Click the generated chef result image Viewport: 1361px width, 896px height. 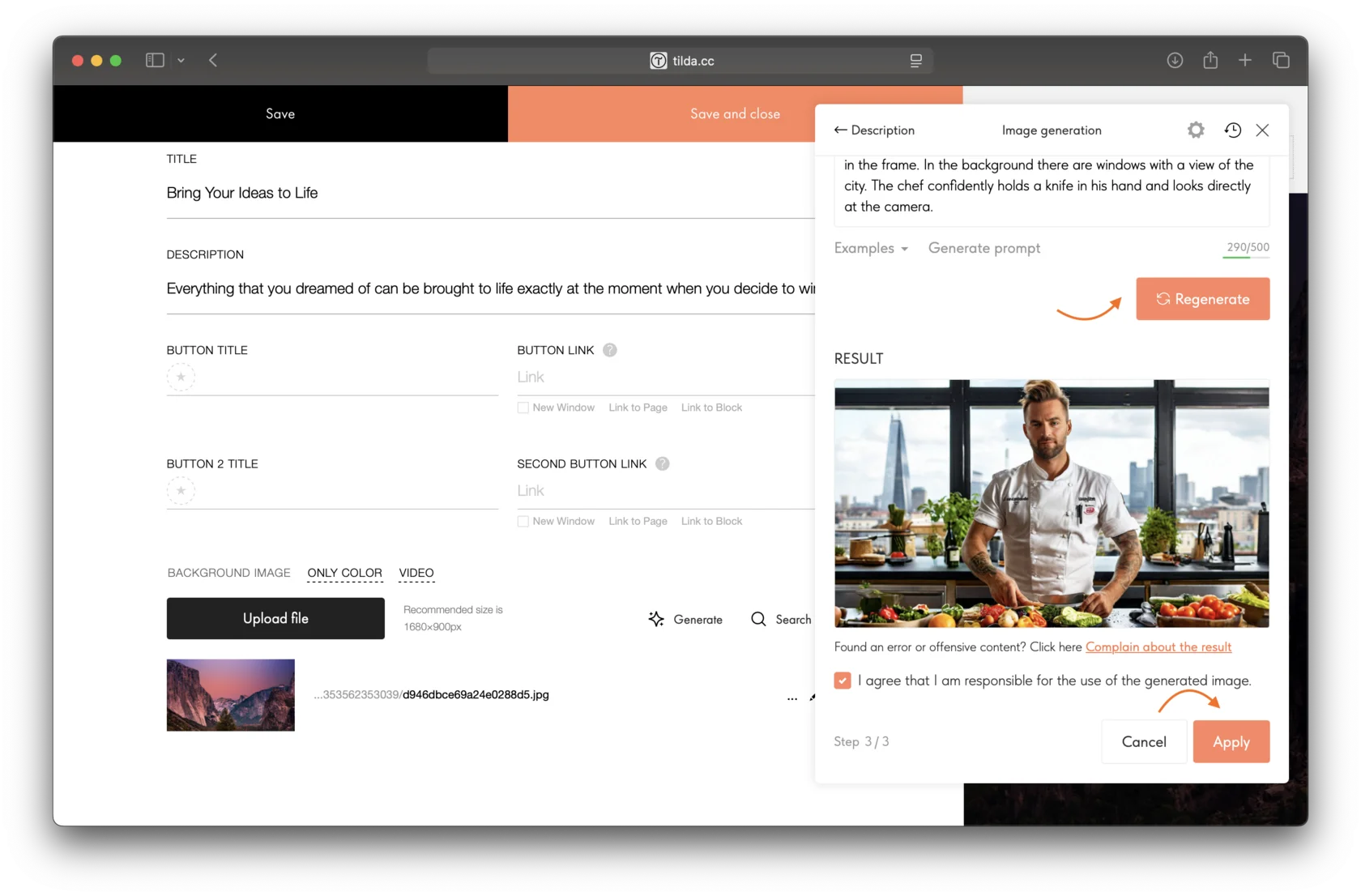(x=1052, y=503)
